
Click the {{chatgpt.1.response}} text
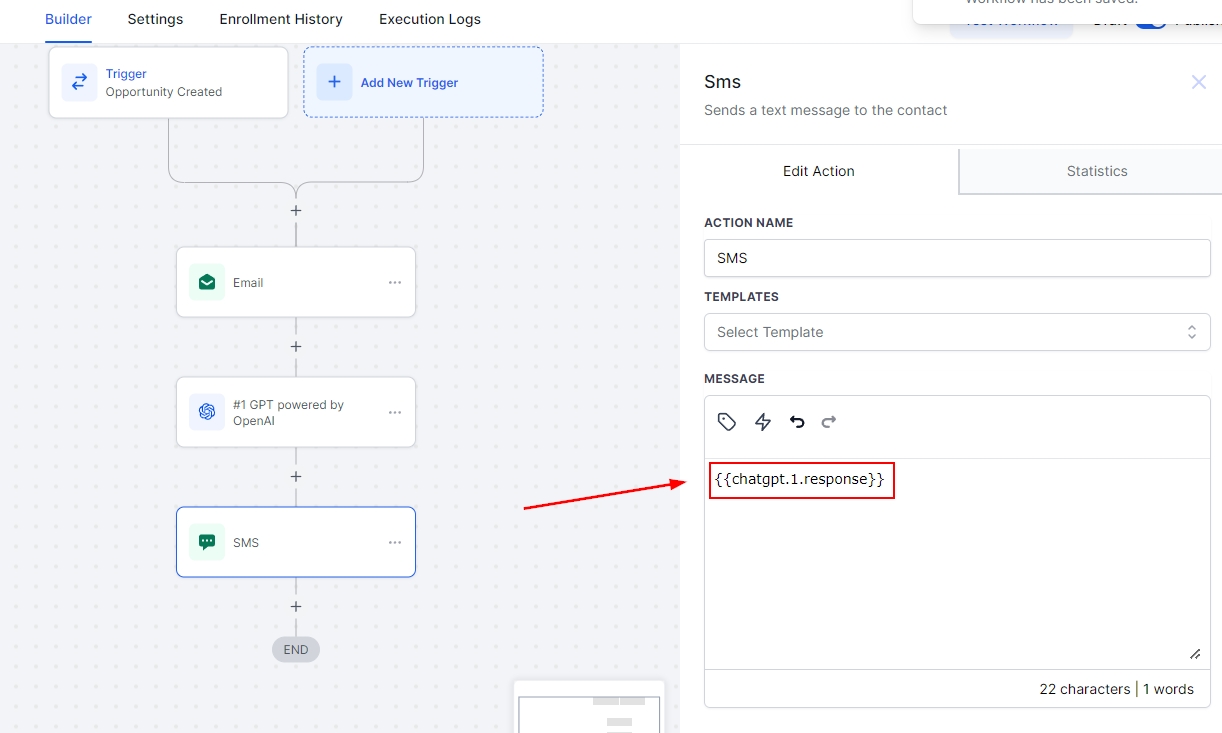[x=800, y=480]
